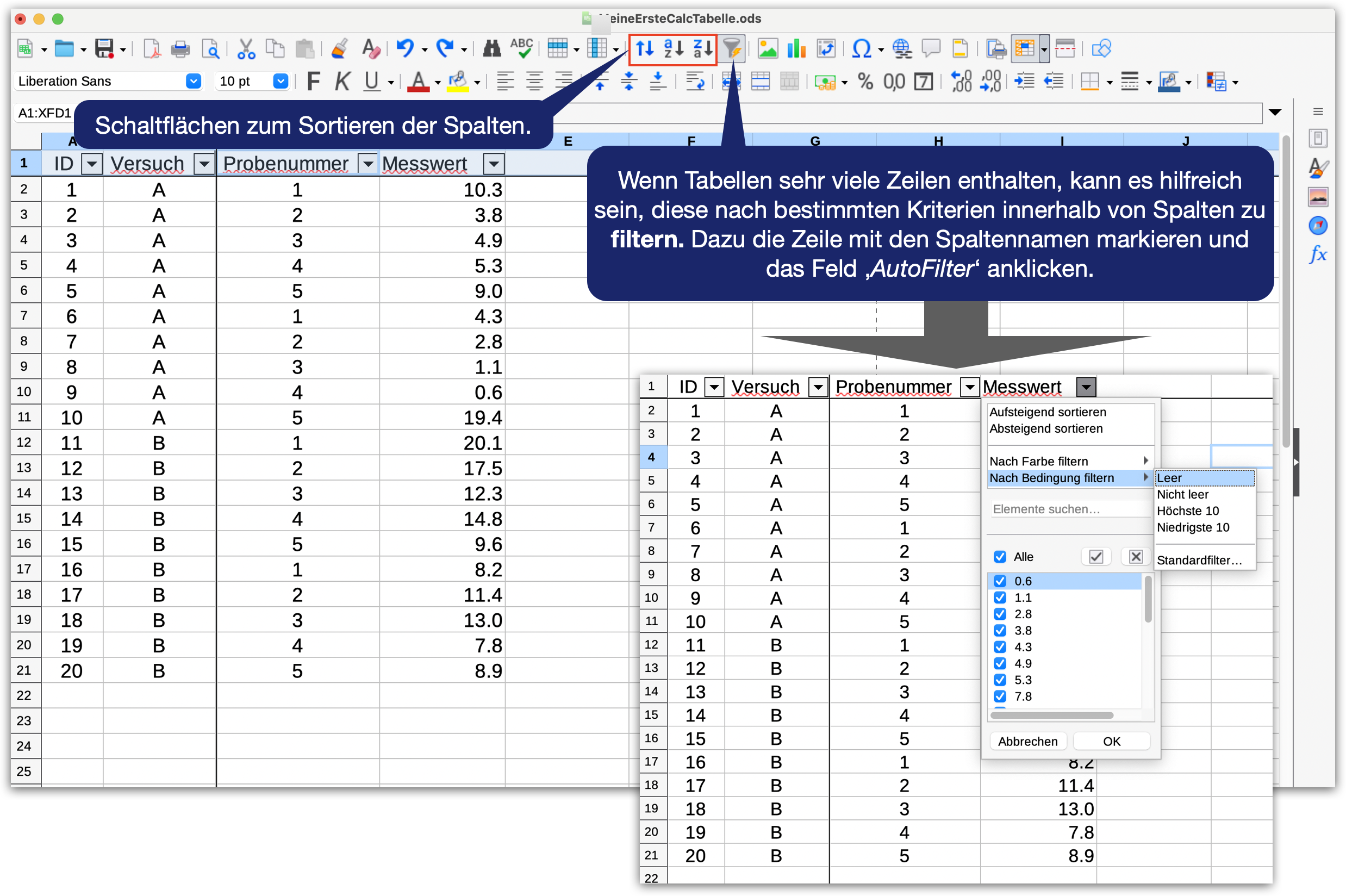Open the Liberation Sans font name dropdown
Image resolution: width=1346 pixels, height=896 pixels.
coord(194,81)
